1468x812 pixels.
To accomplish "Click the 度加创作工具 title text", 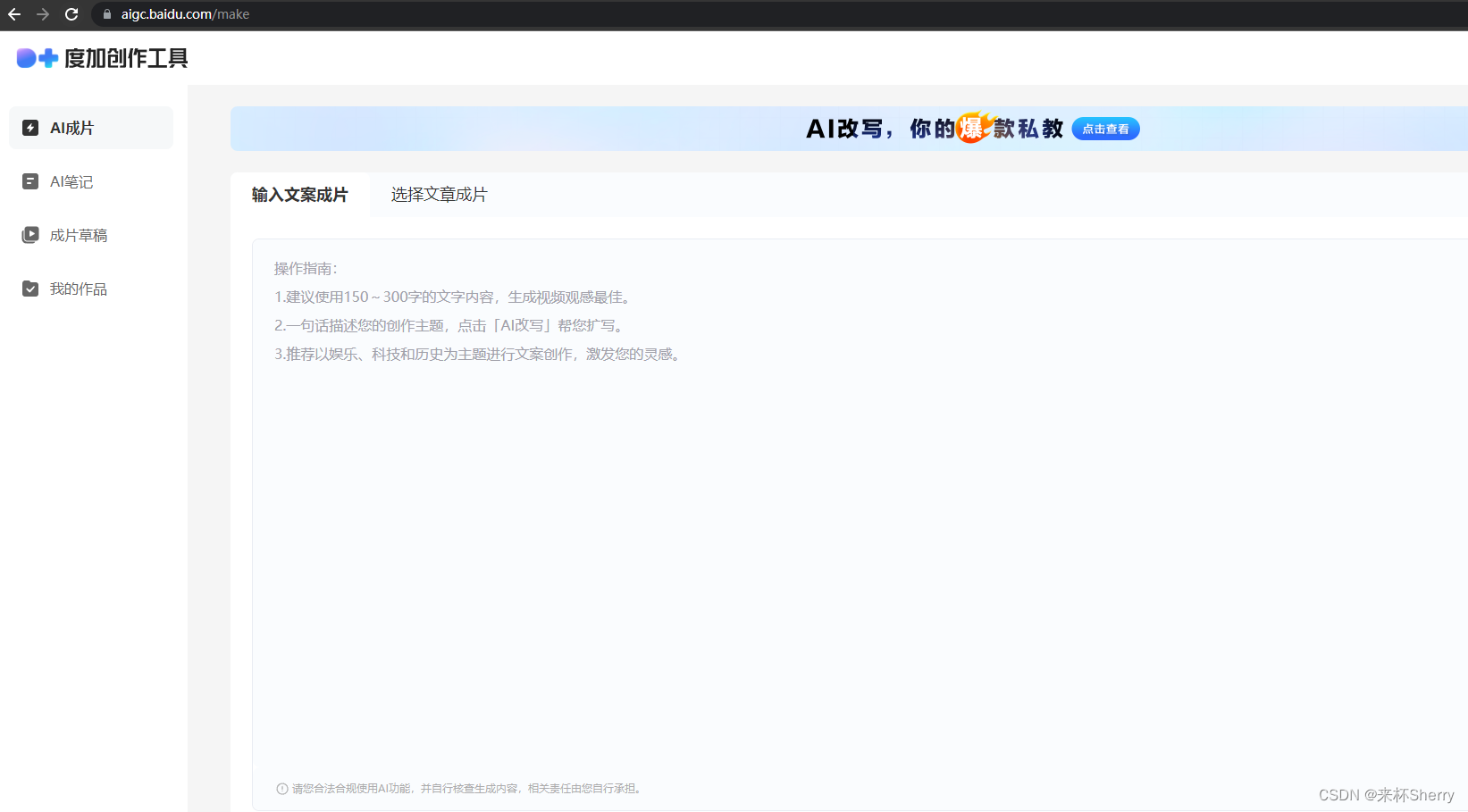I will [126, 58].
